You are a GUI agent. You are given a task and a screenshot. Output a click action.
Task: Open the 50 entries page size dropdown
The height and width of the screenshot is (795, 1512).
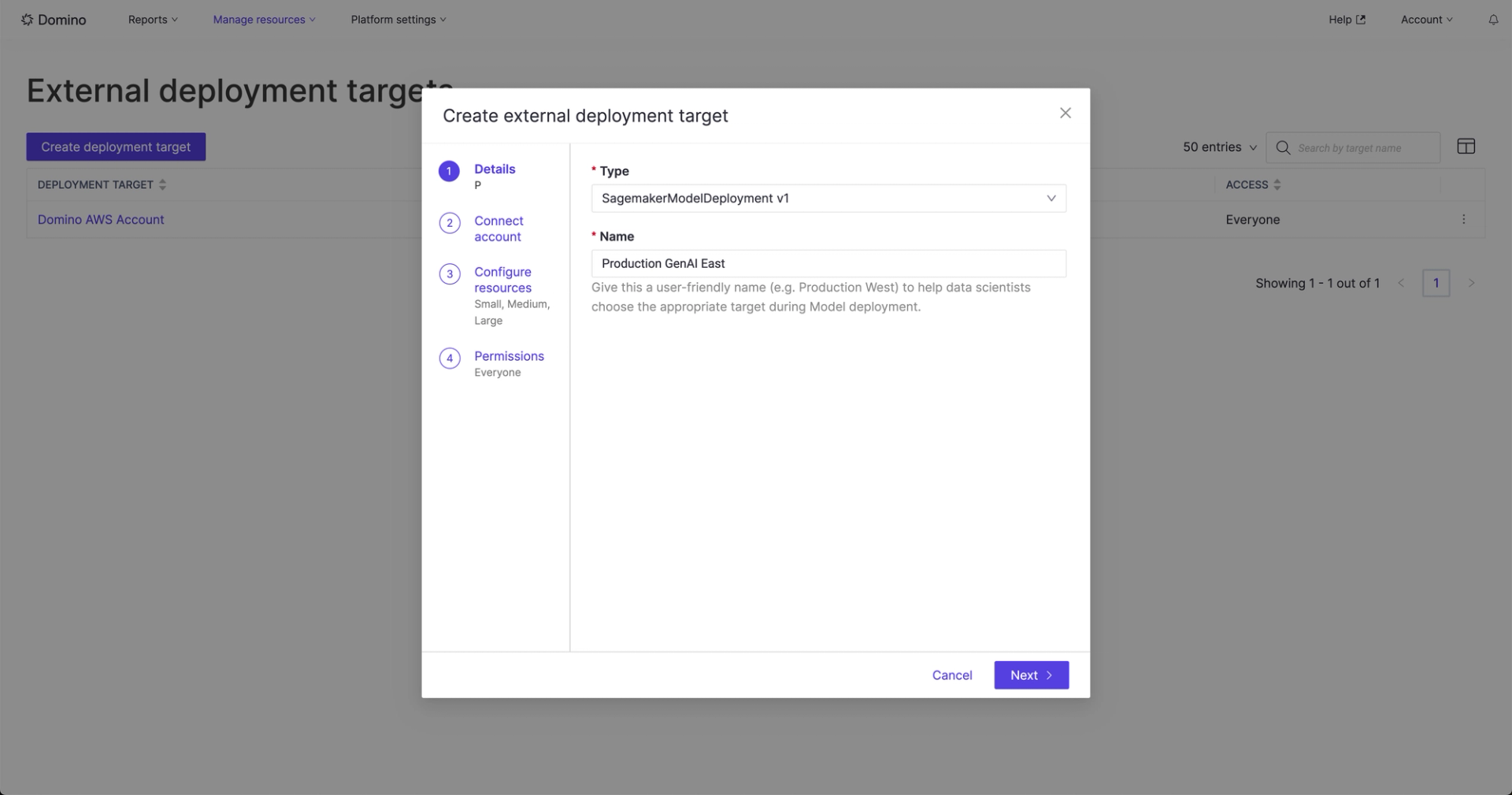1220,147
